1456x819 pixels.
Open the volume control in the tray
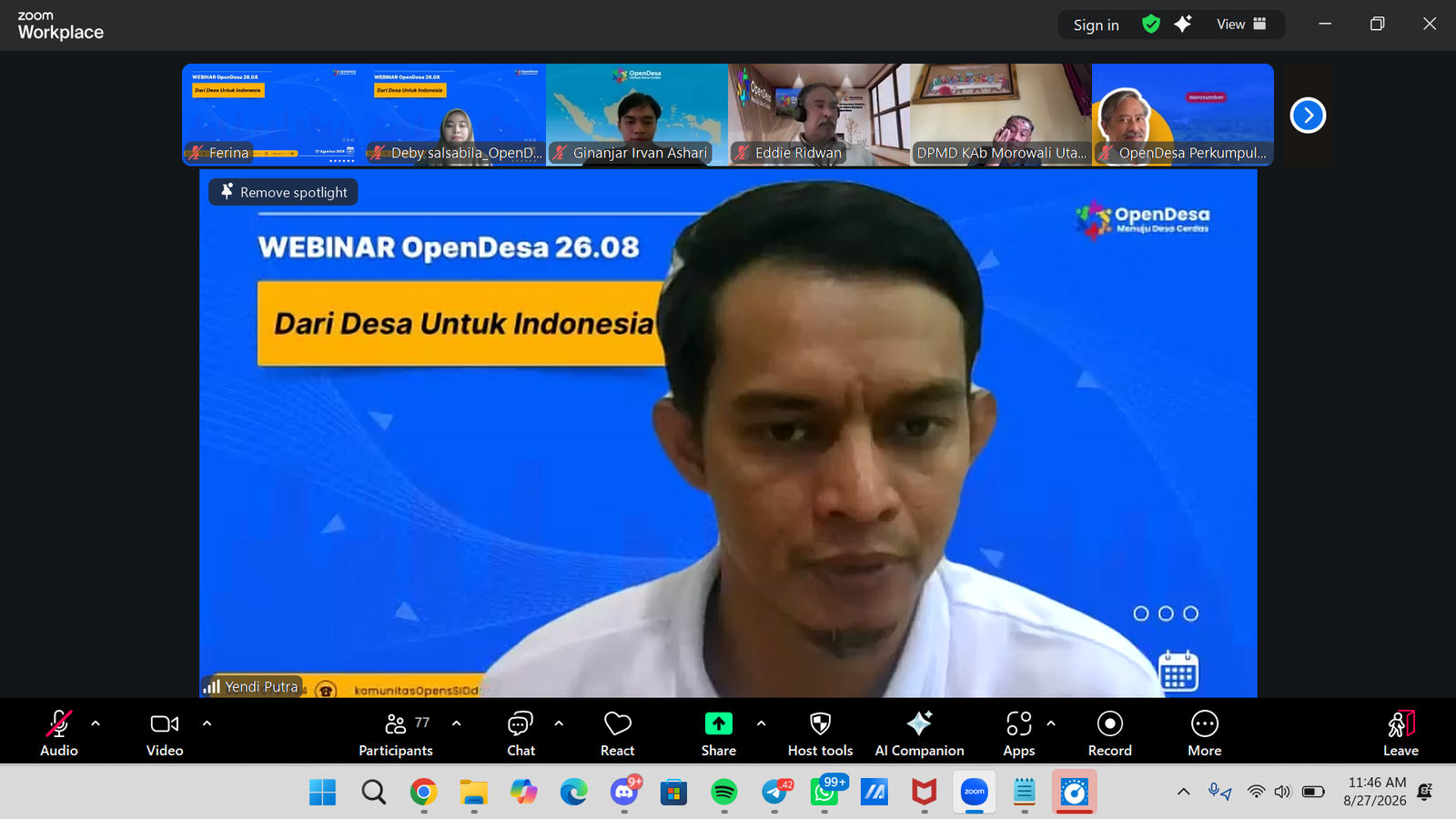click(x=1282, y=792)
